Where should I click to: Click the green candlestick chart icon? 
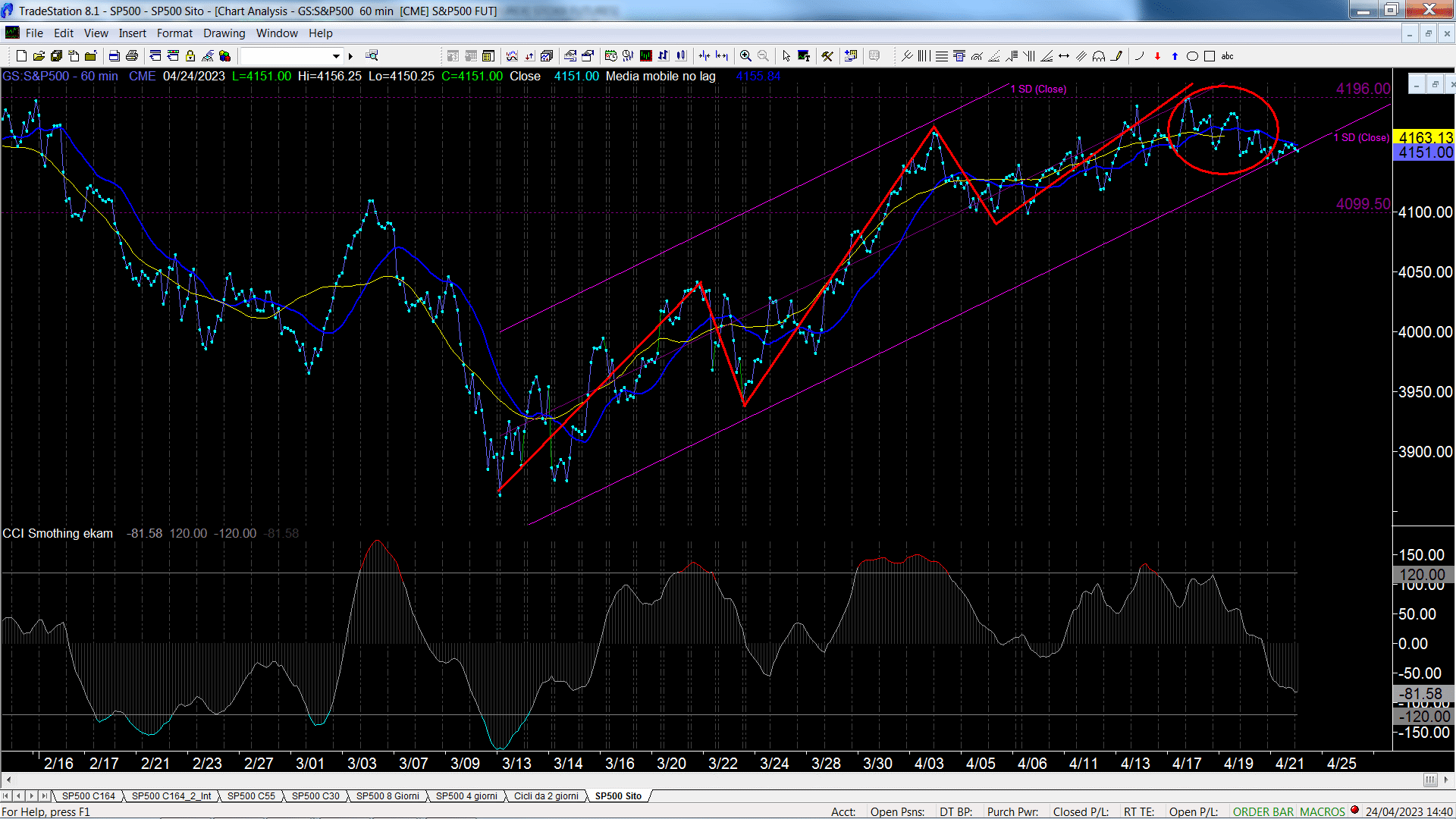click(645, 55)
